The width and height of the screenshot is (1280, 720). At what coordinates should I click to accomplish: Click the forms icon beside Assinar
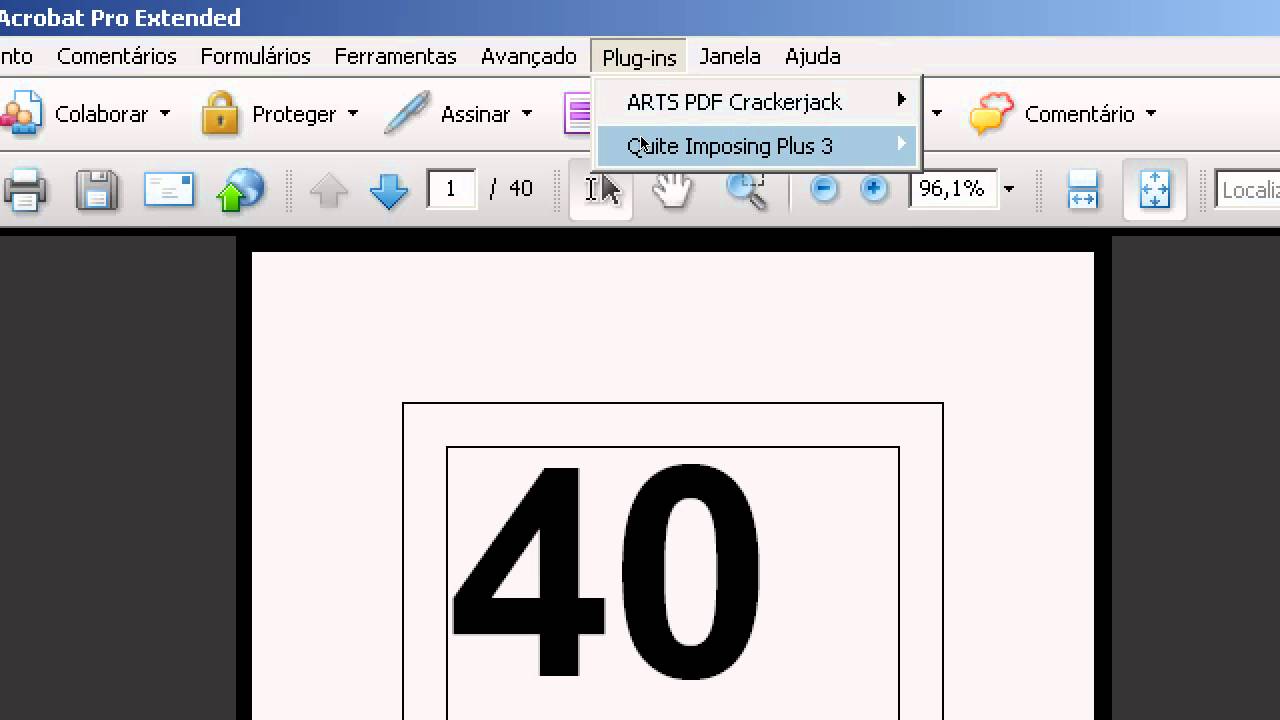577,113
